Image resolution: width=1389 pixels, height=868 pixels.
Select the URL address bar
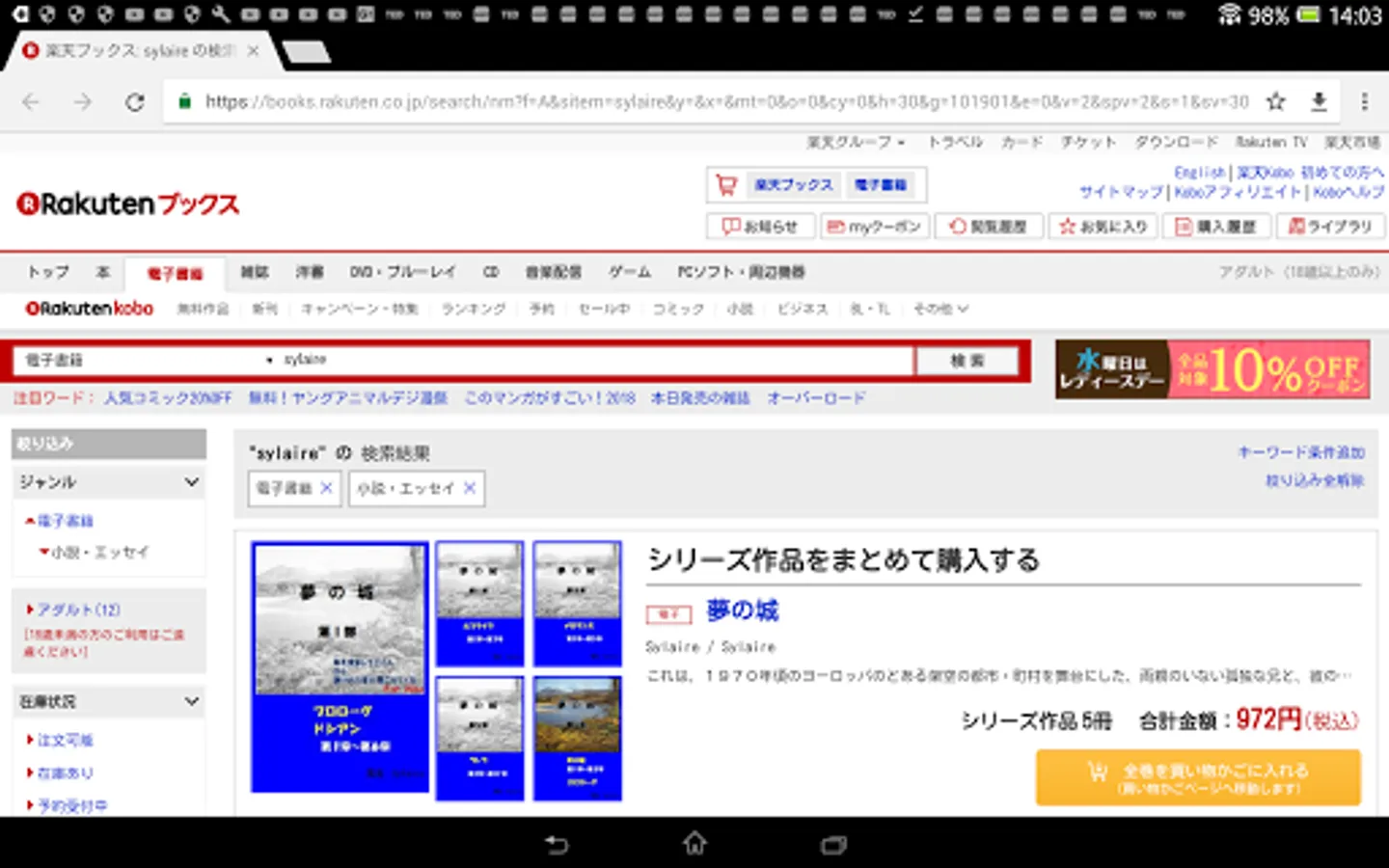(726, 101)
